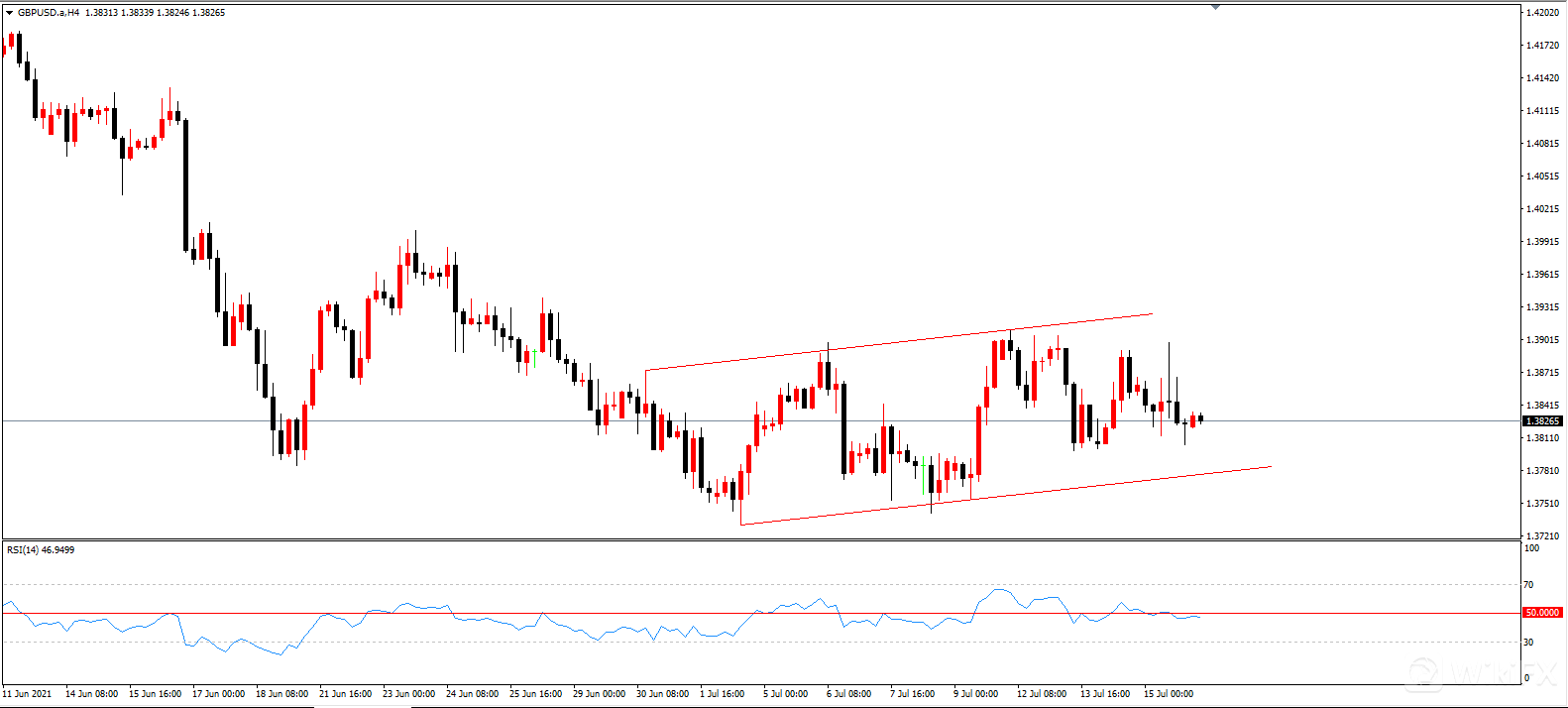Click the 1.37210 price scale label
This screenshot has height=708, width=1568.
point(1543,536)
